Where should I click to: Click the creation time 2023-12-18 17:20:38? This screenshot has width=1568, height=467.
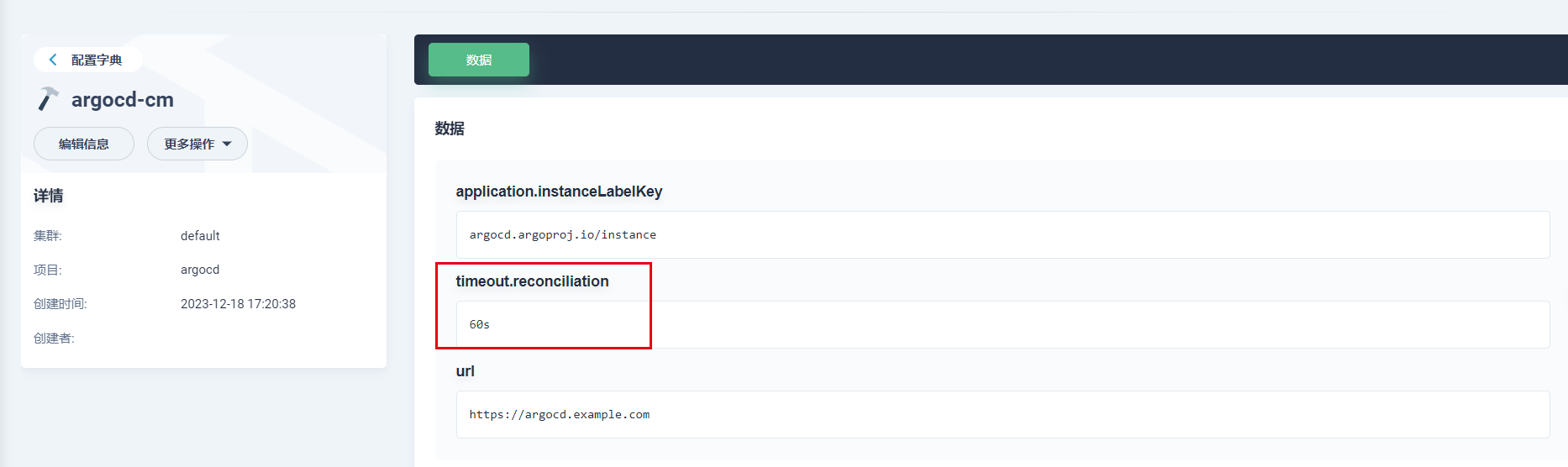point(238,304)
